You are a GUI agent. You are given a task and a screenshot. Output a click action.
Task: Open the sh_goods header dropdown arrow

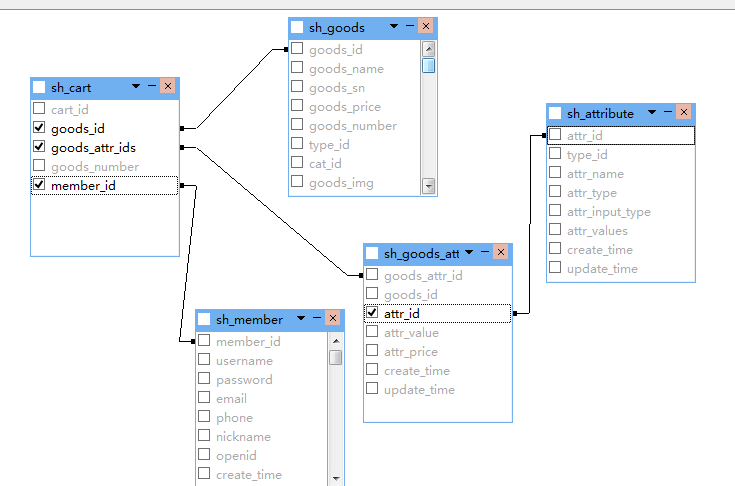tap(394, 27)
